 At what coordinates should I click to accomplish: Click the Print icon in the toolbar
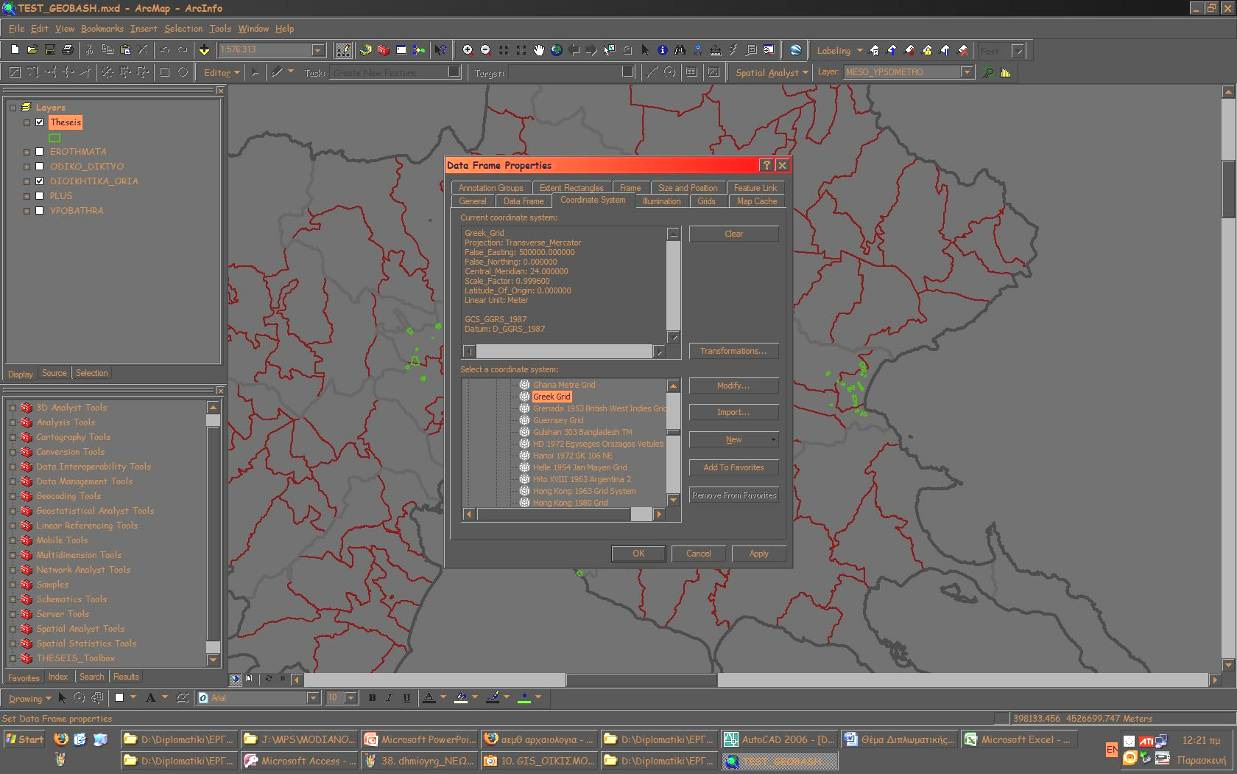(67, 49)
